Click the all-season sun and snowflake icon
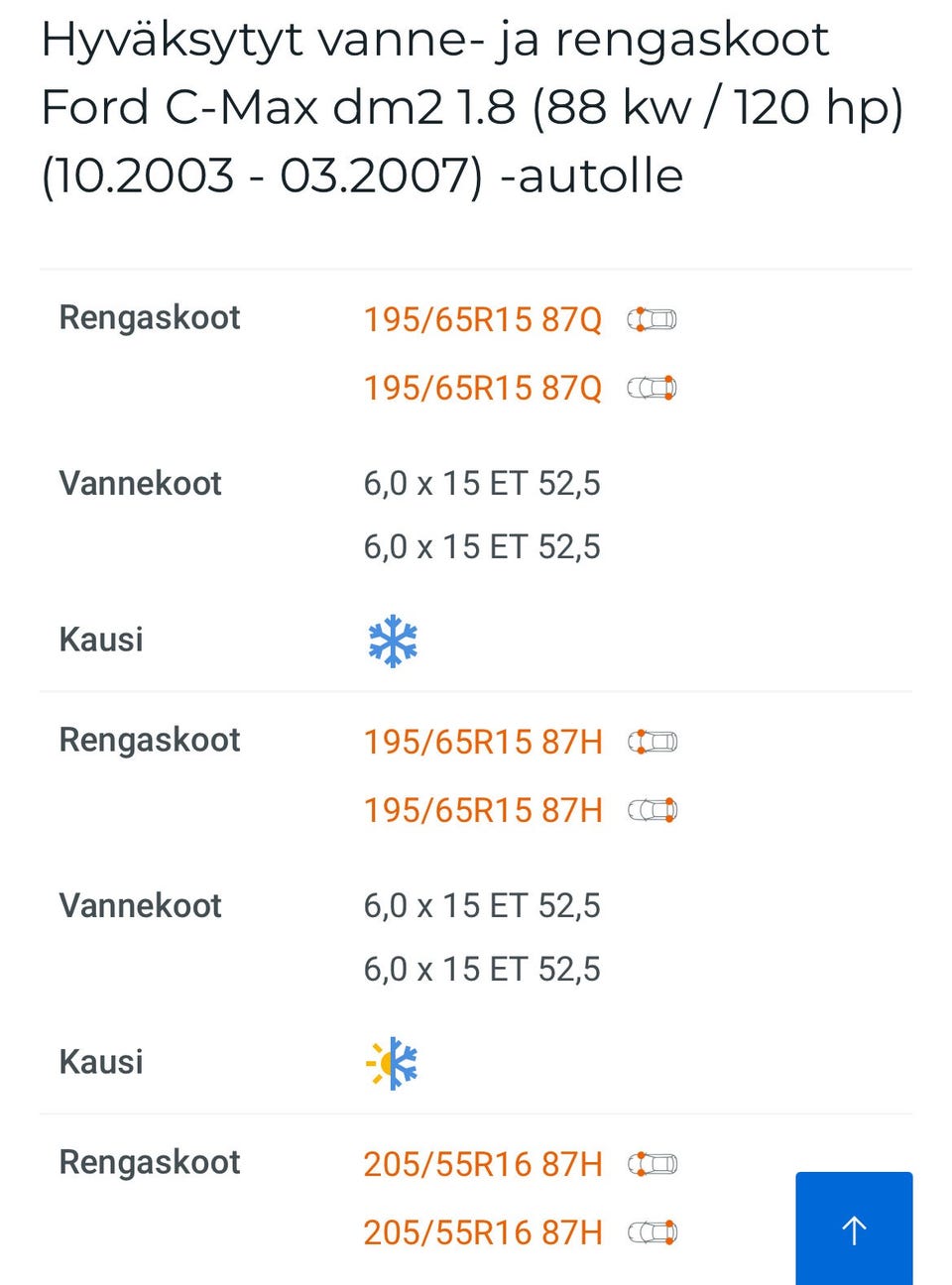The height and width of the screenshot is (1285, 952). pos(393,1063)
